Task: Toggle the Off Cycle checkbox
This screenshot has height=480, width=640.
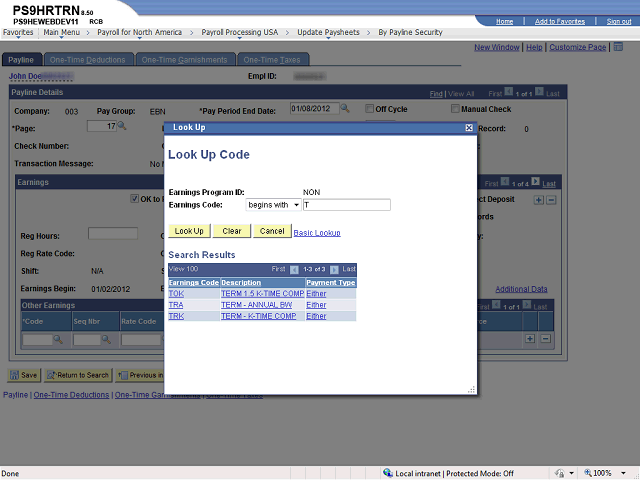Action: pos(369,109)
